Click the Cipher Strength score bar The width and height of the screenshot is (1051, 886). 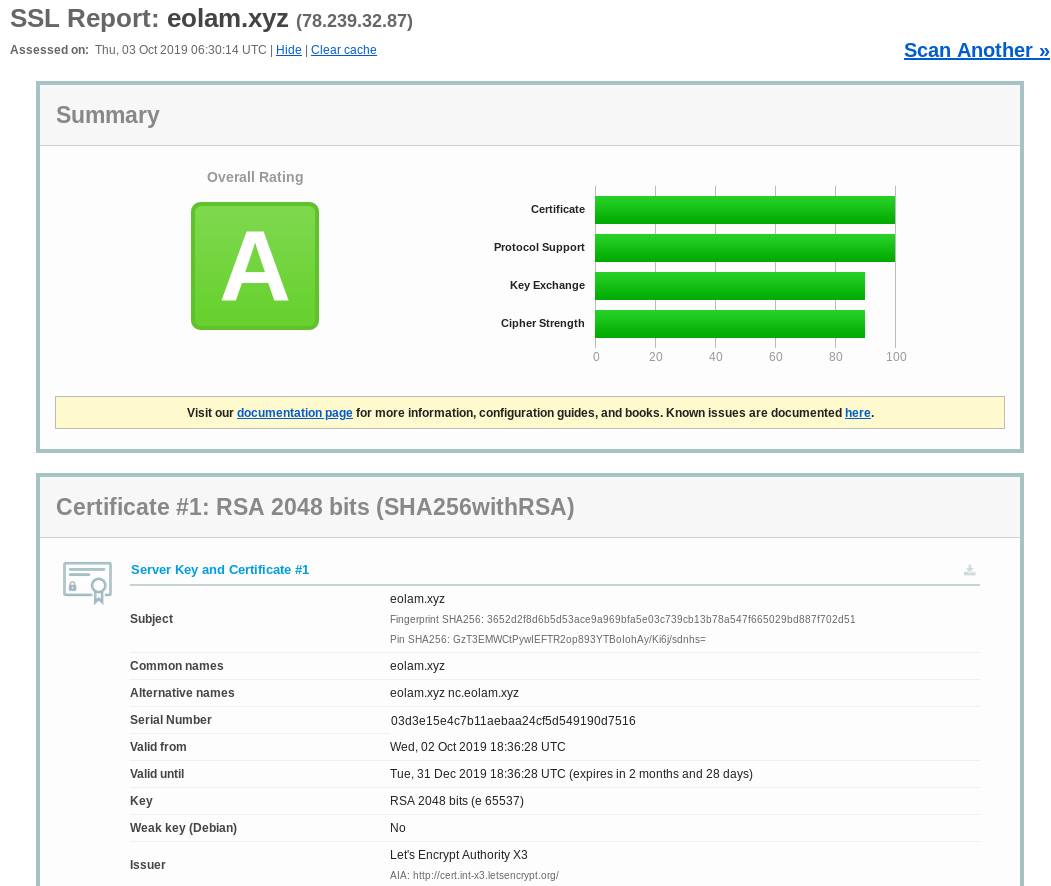point(729,324)
